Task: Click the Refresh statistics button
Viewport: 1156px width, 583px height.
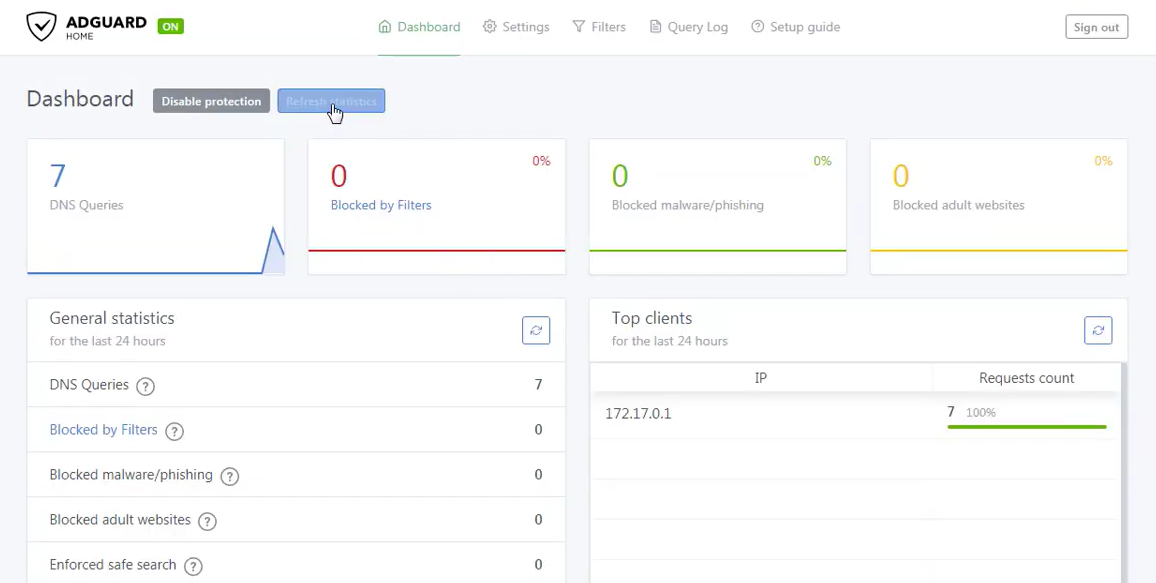Action: tap(331, 101)
